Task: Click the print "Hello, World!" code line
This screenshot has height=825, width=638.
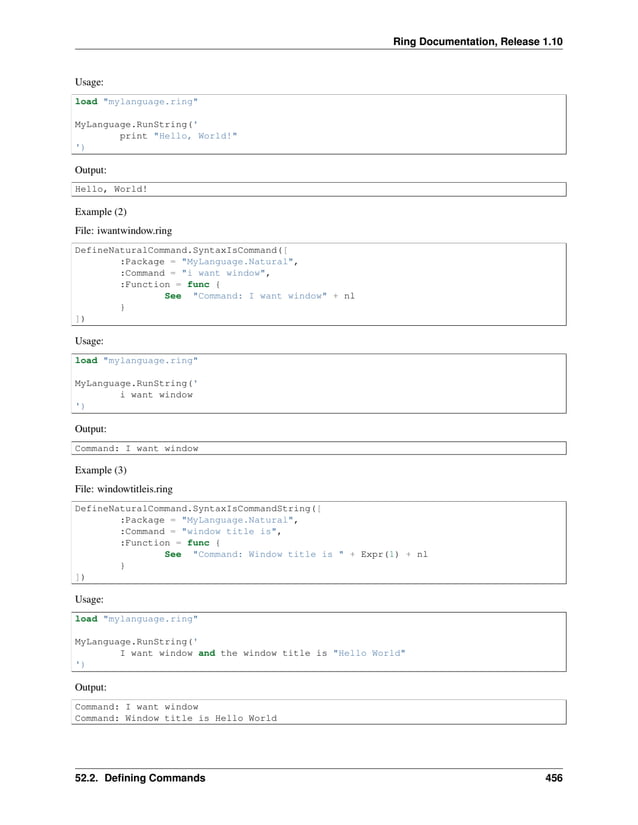Action: pyautogui.click(x=178, y=135)
